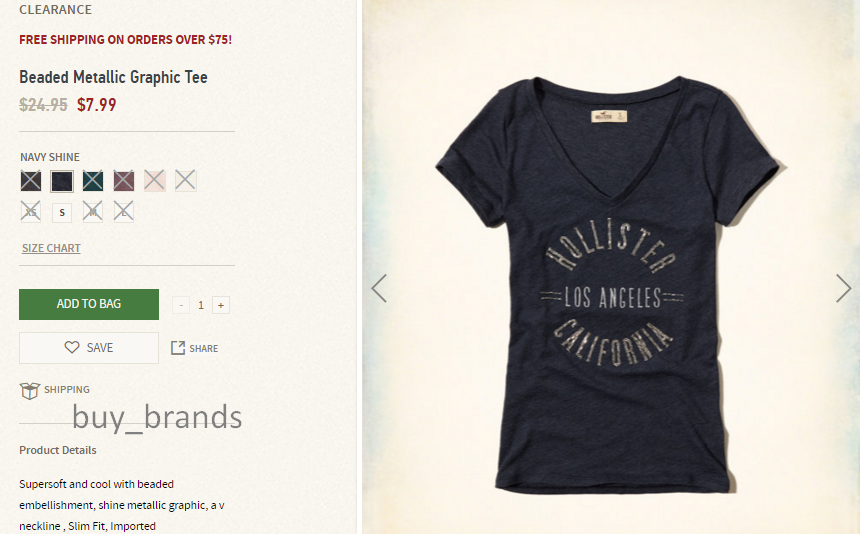Click the heart icon on Save

coord(72,347)
